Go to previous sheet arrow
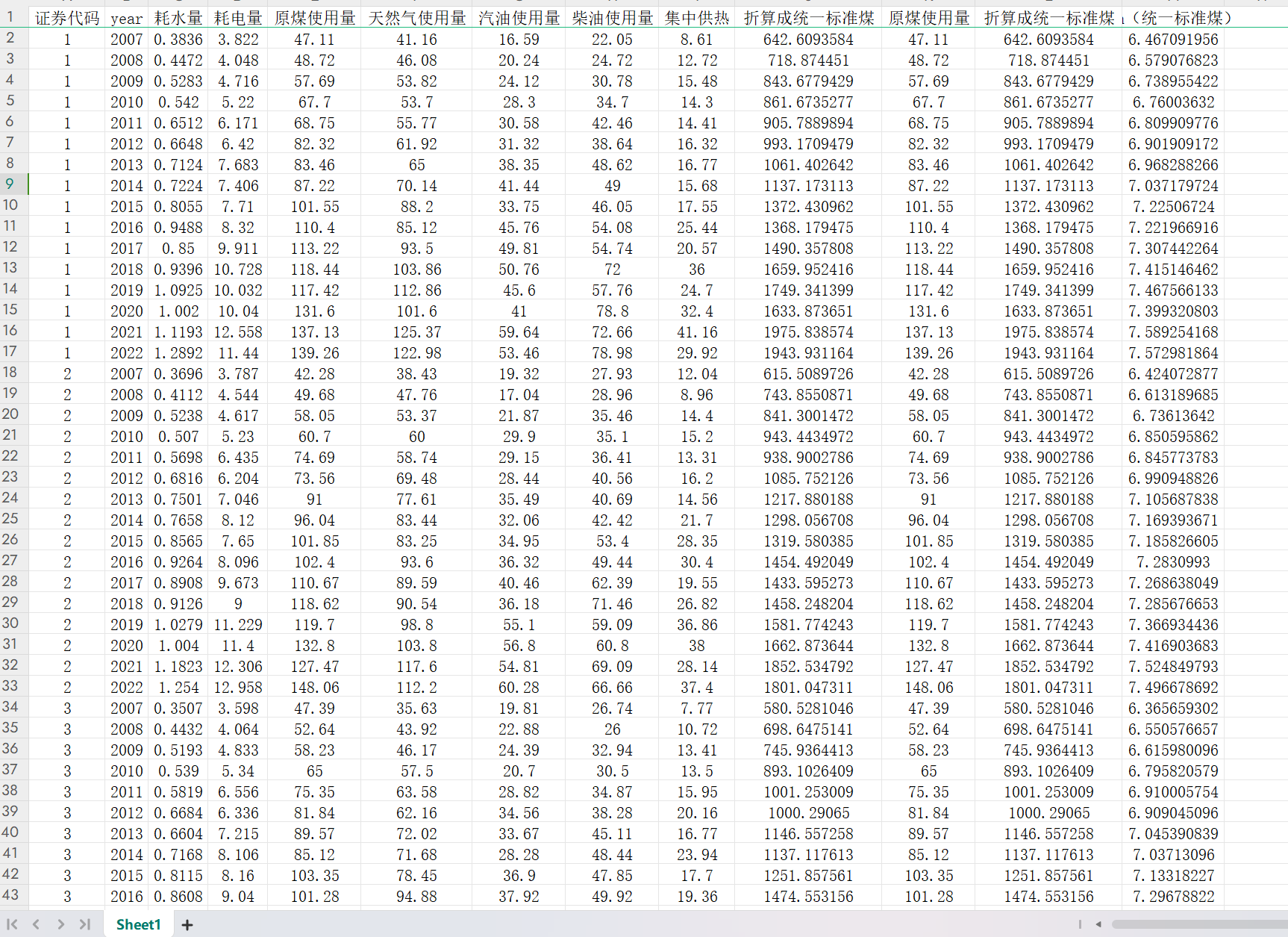 [x=36, y=924]
